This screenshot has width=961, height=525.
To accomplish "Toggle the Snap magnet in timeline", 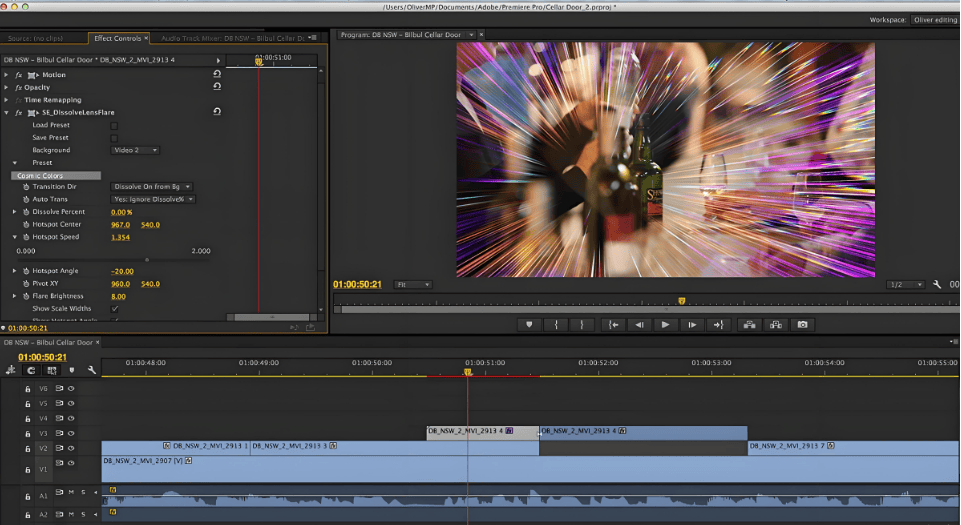I will coord(31,370).
